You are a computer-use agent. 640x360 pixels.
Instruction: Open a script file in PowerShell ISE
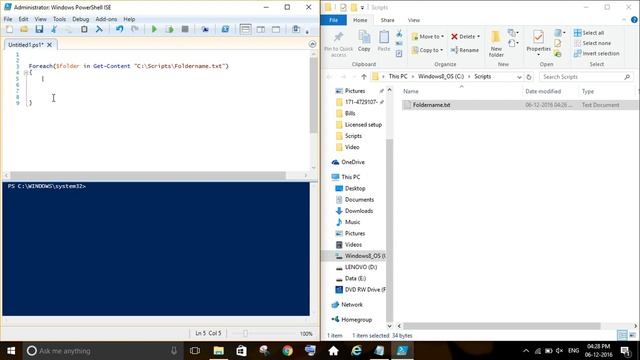click(x=24, y=29)
